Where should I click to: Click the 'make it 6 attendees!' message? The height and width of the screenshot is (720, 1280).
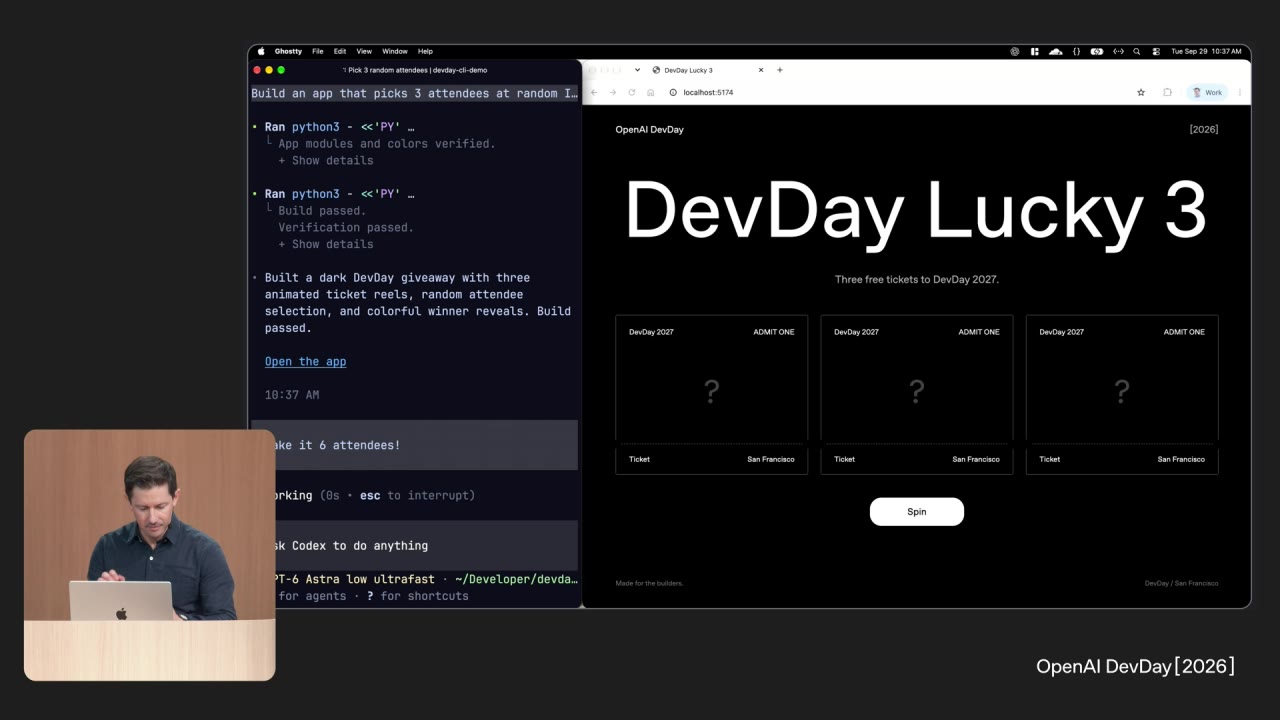pyautogui.click(x=414, y=445)
